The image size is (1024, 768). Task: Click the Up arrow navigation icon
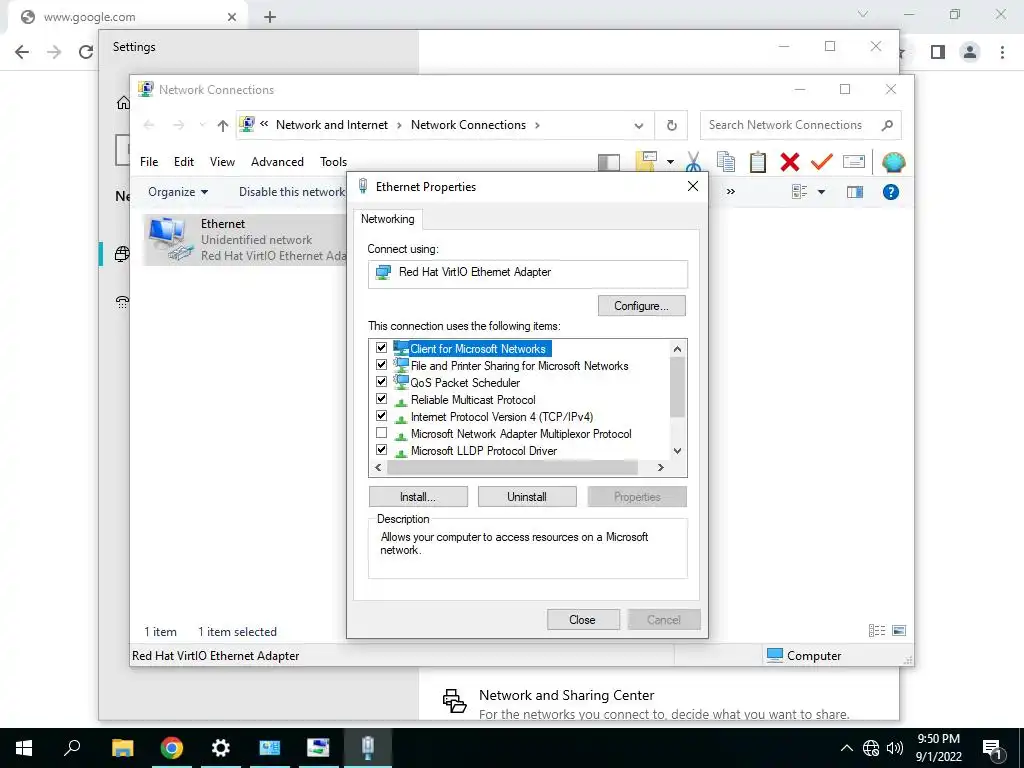tap(223, 125)
